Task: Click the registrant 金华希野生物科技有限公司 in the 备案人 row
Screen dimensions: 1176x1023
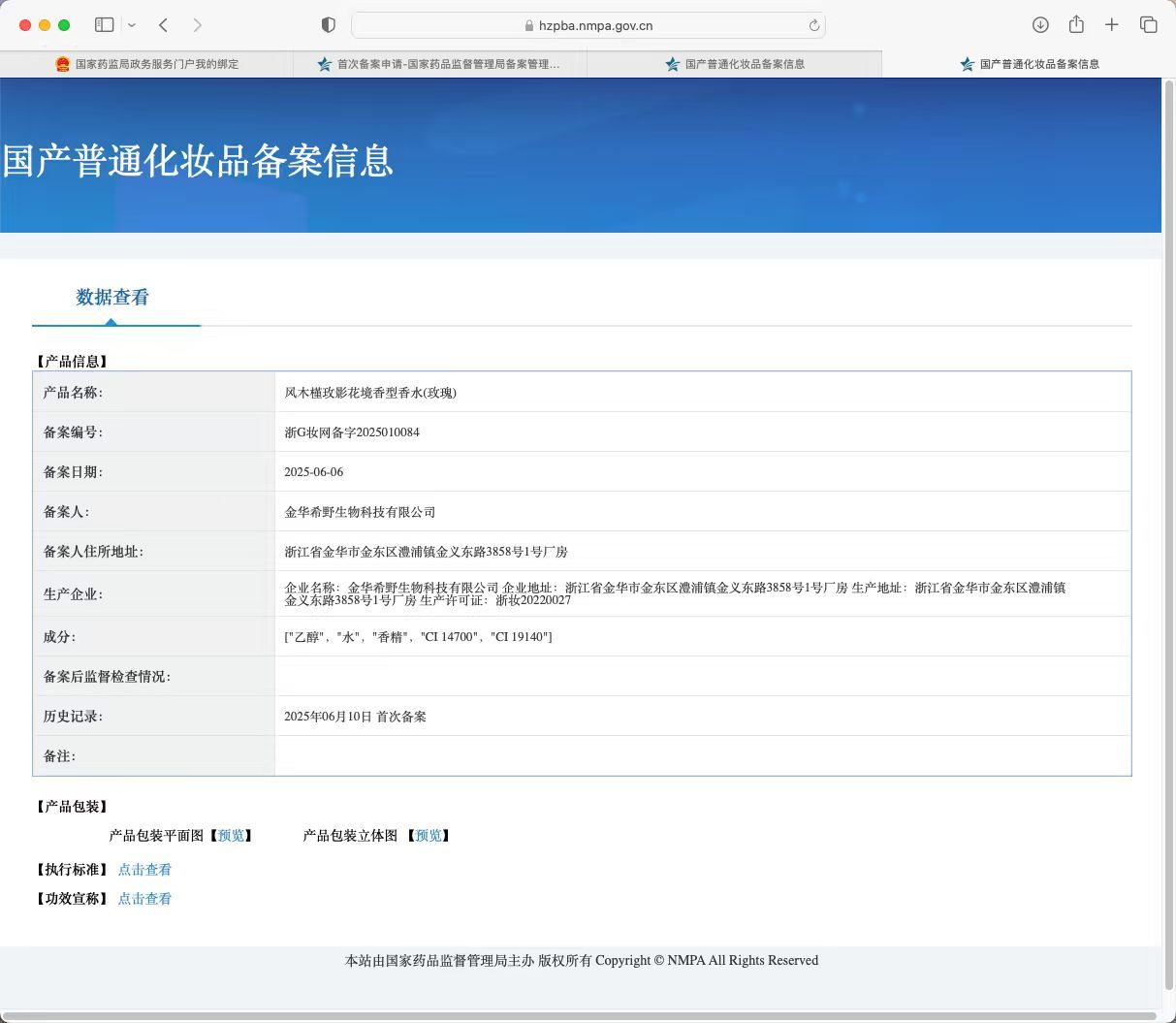Action: 360,512
